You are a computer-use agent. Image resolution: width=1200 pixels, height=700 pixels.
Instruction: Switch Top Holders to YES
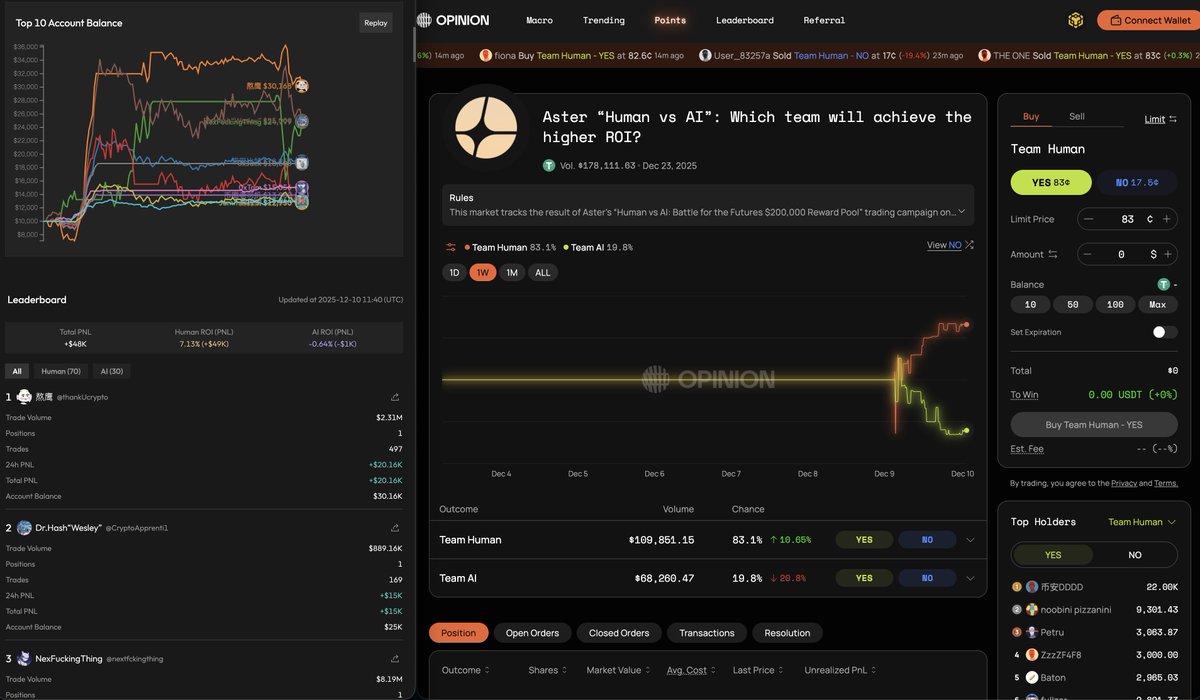[x=1053, y=555]
